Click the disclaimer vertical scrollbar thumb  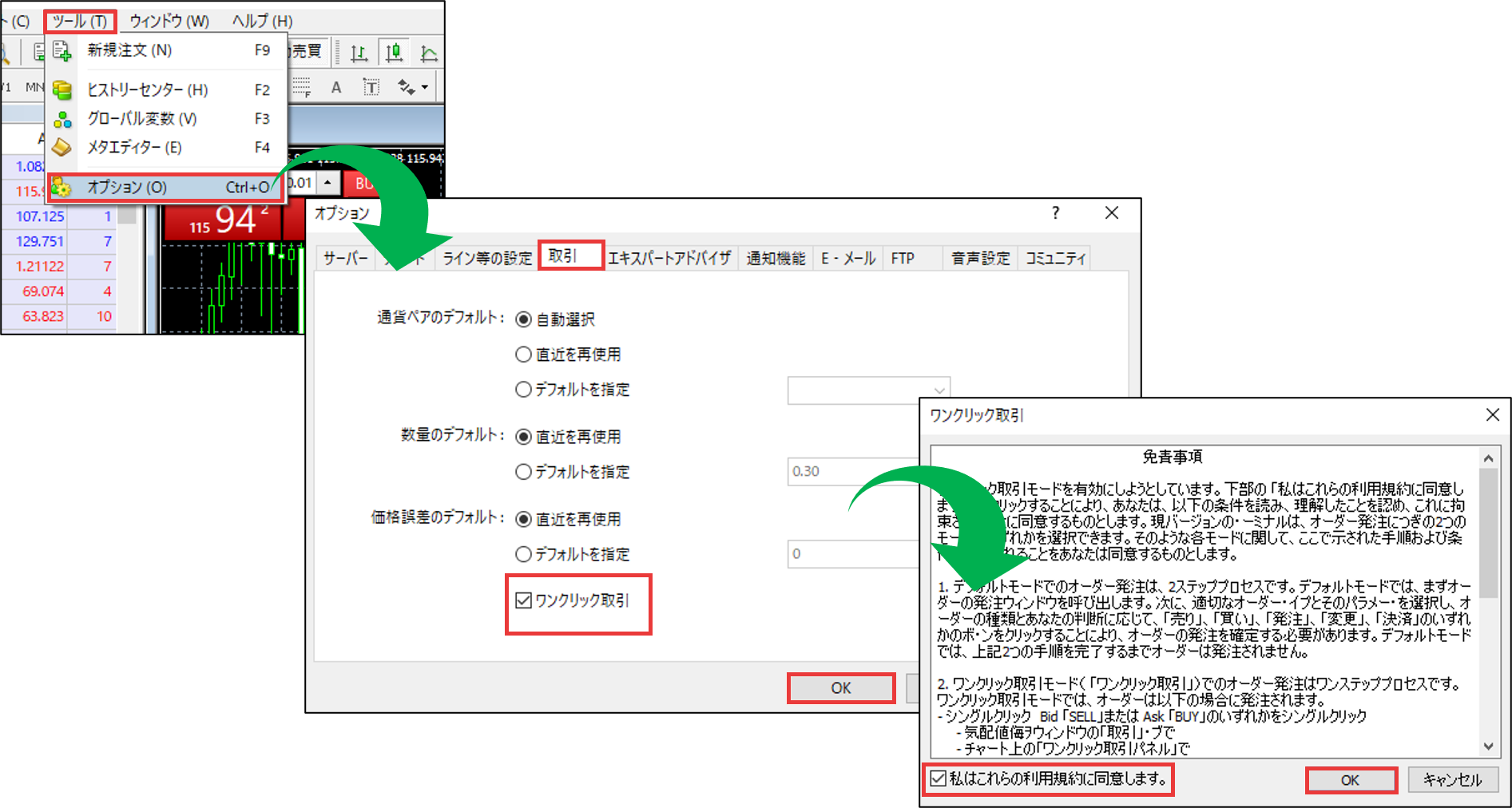tap(1488, 533)
